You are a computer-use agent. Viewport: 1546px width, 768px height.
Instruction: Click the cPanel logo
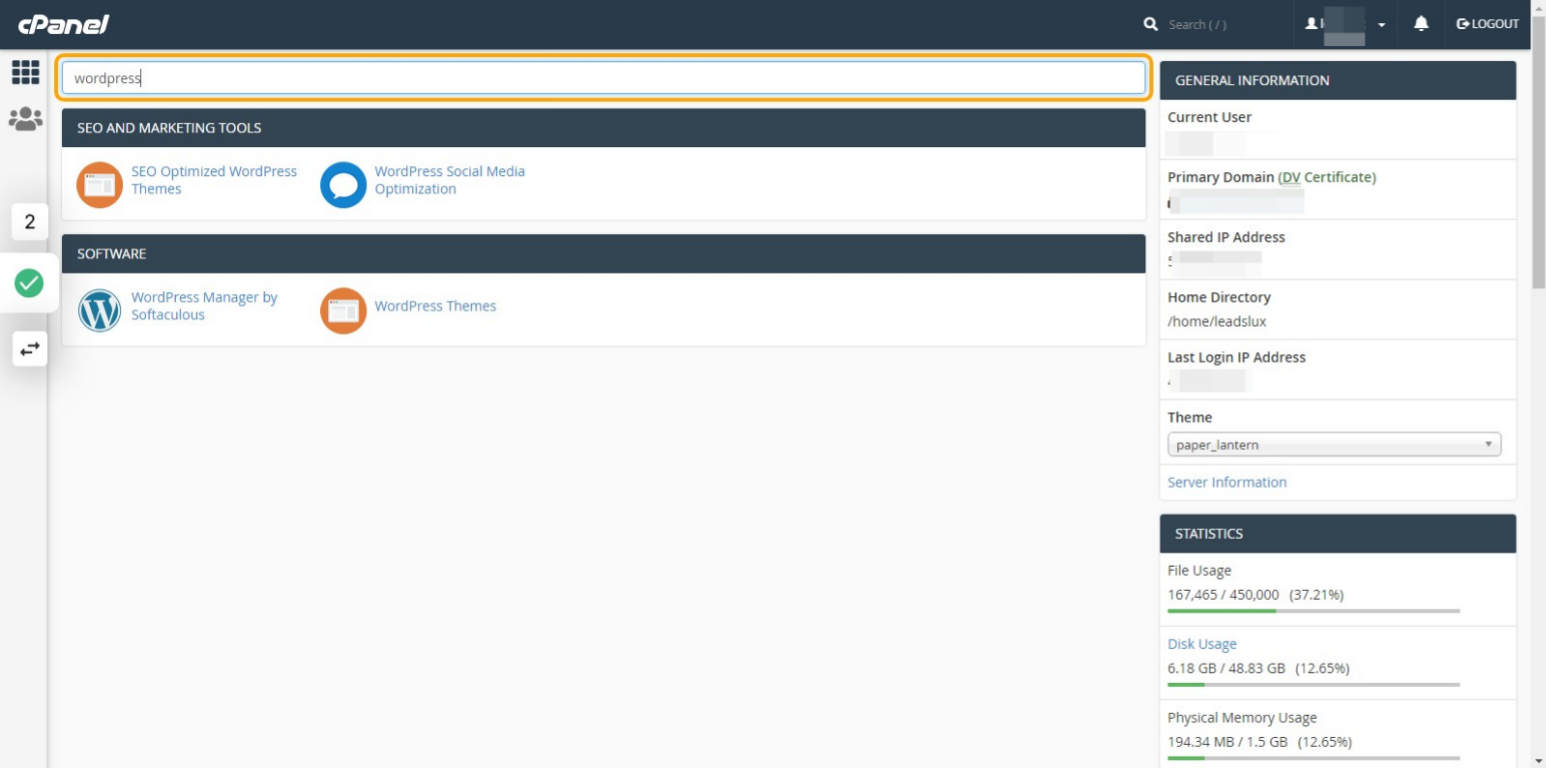pos(63,24)
